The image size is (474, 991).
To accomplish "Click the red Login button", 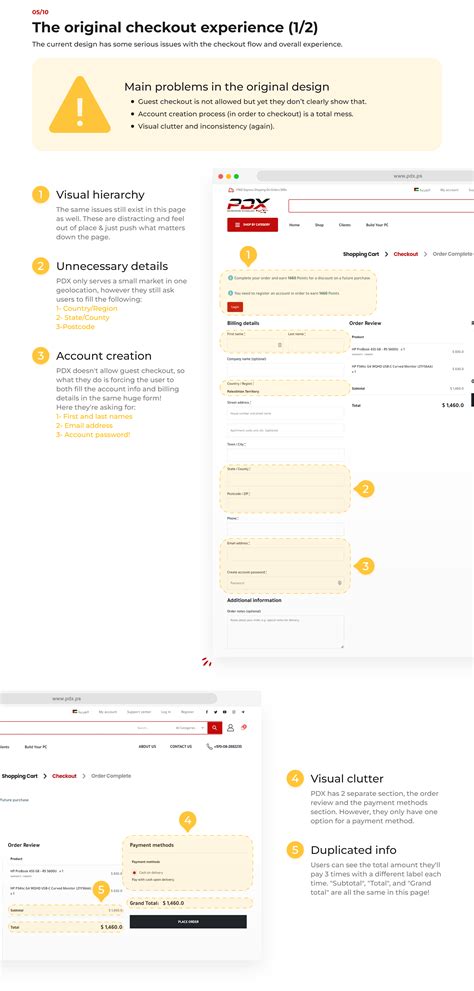I will (x=235, y=307).
